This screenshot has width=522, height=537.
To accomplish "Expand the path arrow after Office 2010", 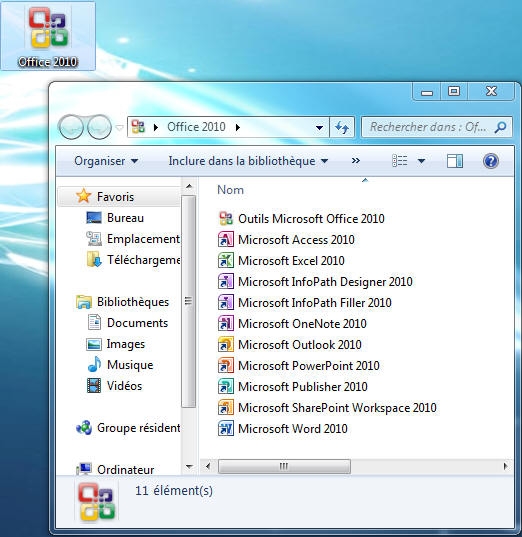I will (x=238, y=127).
